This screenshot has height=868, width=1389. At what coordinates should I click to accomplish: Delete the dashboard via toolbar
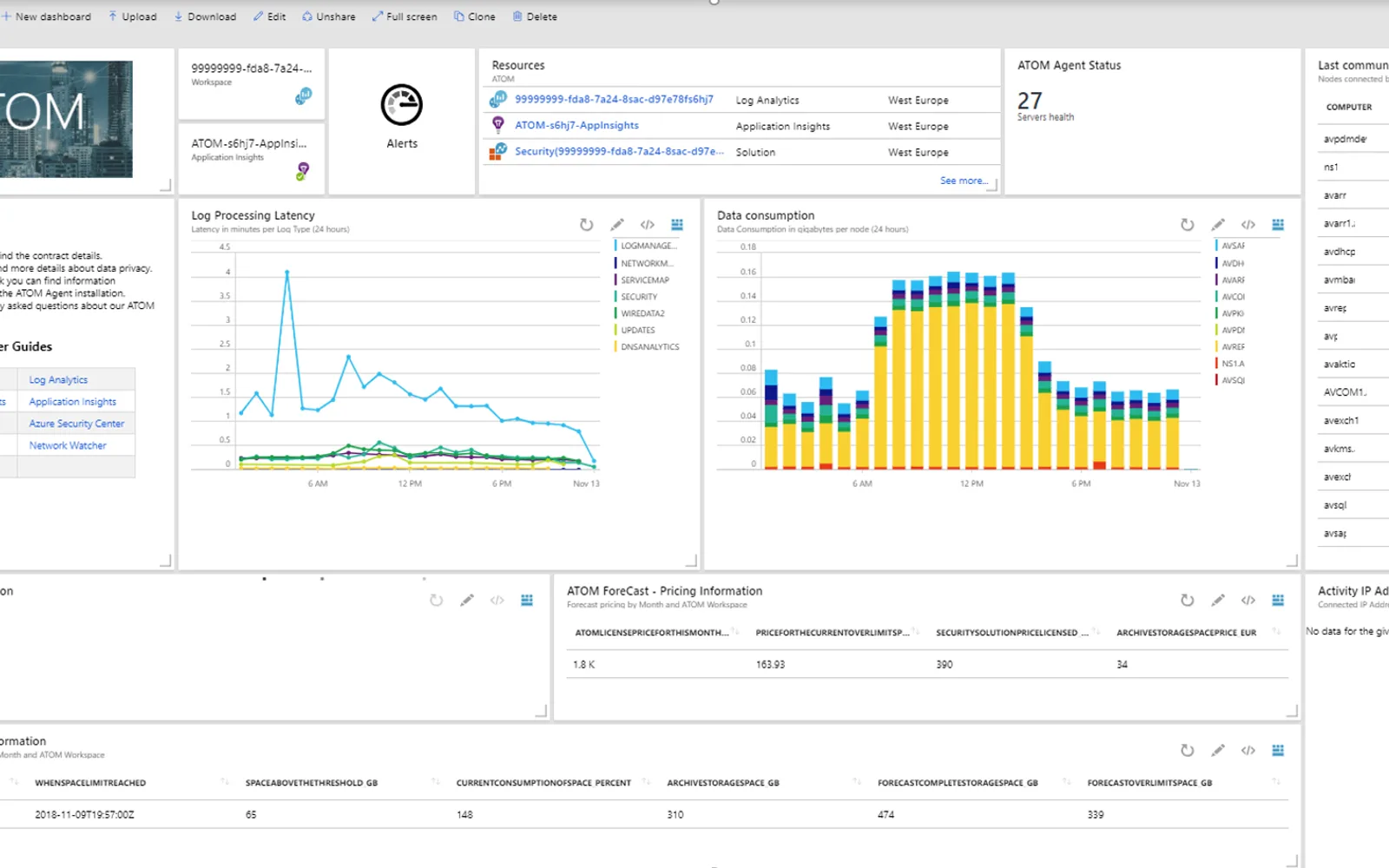click(x=535, y=16)
